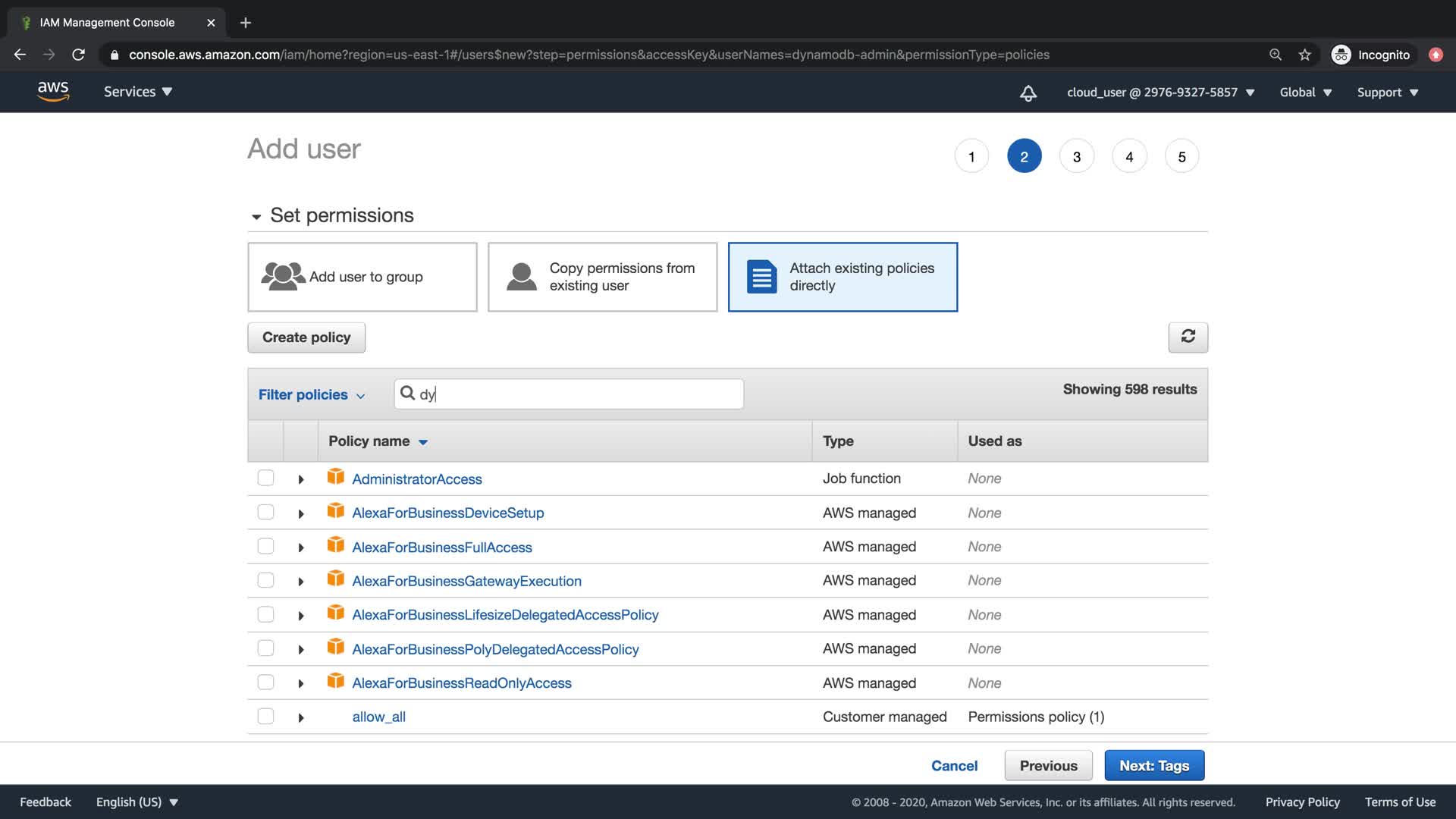Expand the AlexaForBusinessDeviceSetup policy row
Image resolution: width=1456 pixels, height=819 pixels.
click(x=301, y=513)
